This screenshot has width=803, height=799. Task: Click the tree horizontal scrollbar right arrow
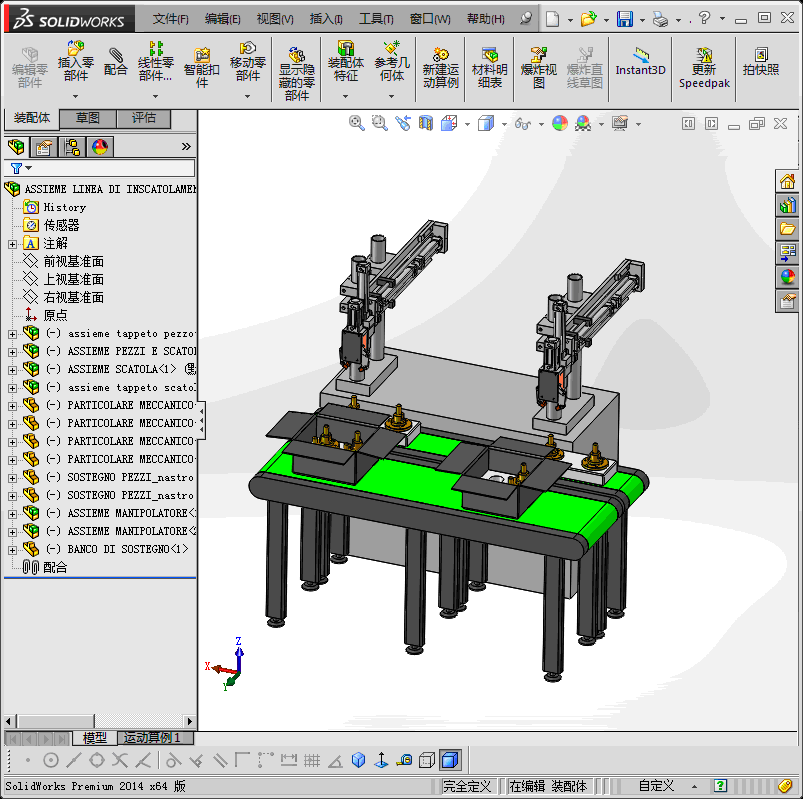point(190,721)
